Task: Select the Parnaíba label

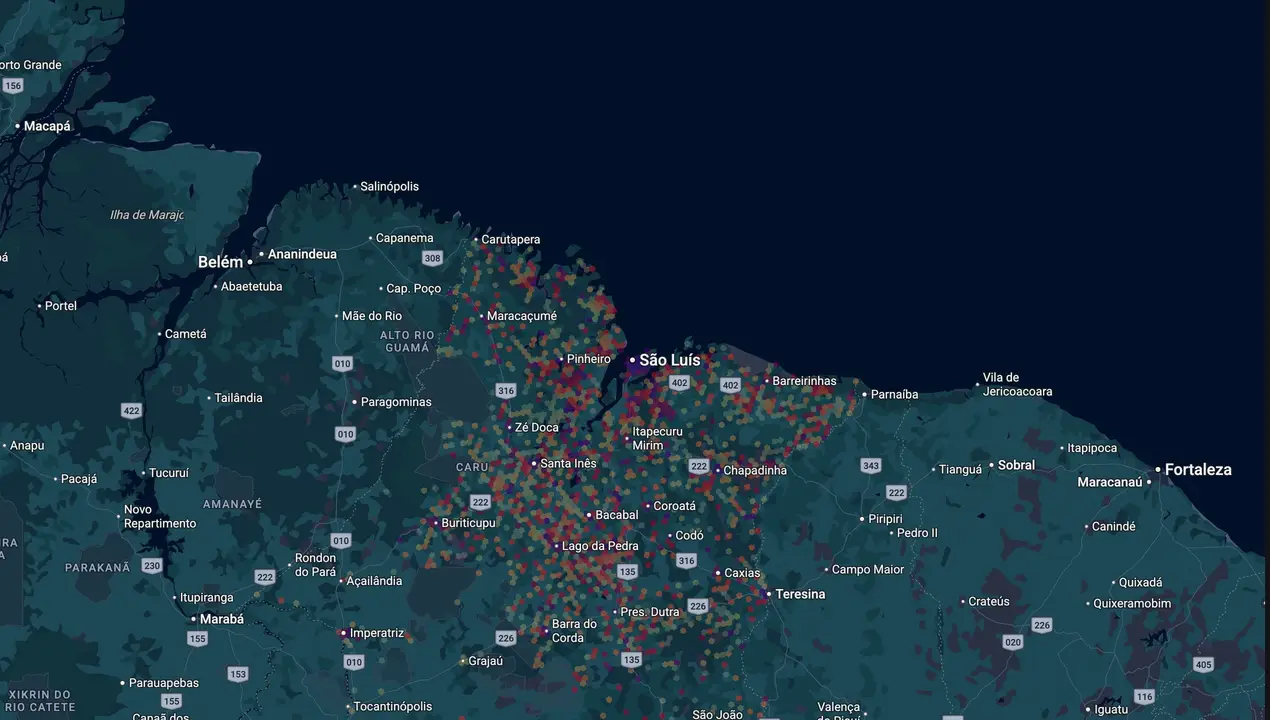Action: point(894,394)
